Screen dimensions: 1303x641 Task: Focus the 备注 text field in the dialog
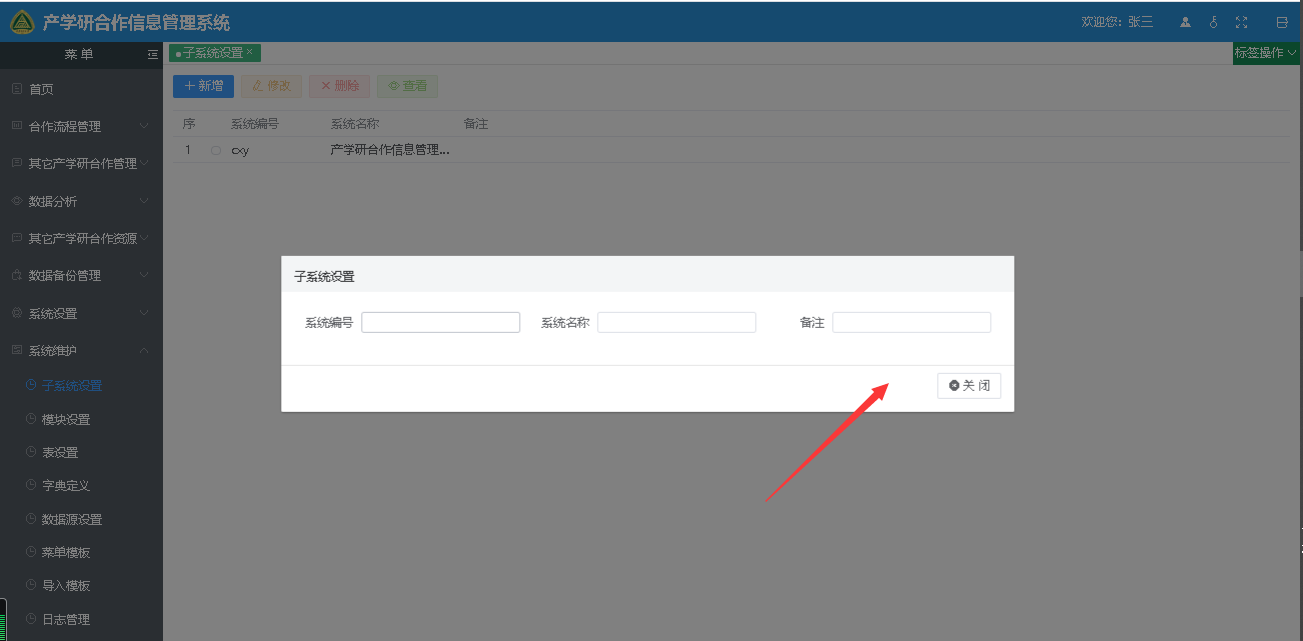click(911, 322)
